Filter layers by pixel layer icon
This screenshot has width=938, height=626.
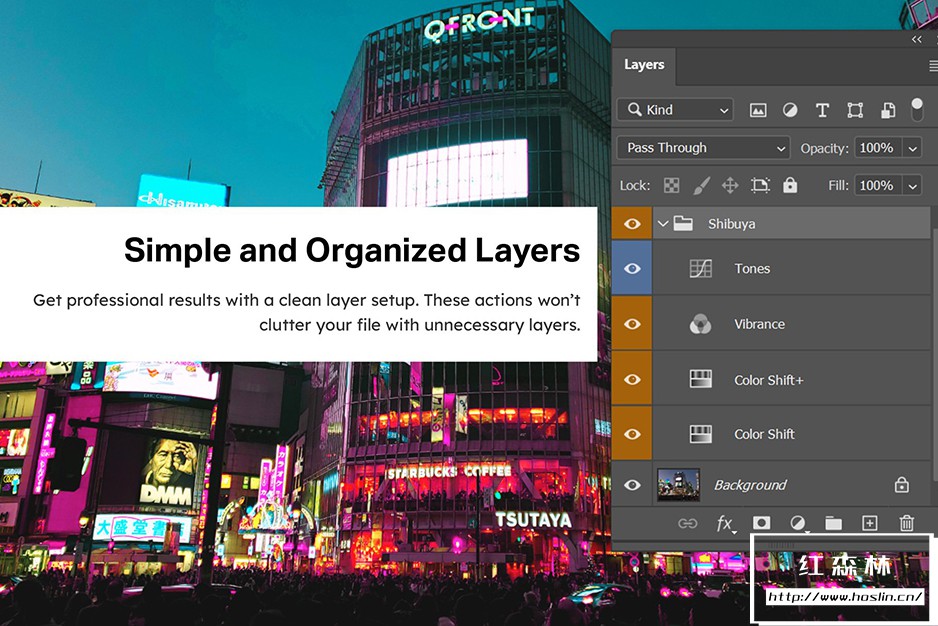(x=758, y=110)
